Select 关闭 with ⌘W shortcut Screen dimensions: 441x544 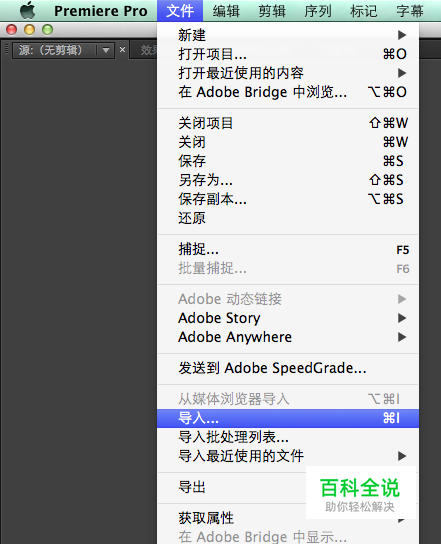click(288, 142)
